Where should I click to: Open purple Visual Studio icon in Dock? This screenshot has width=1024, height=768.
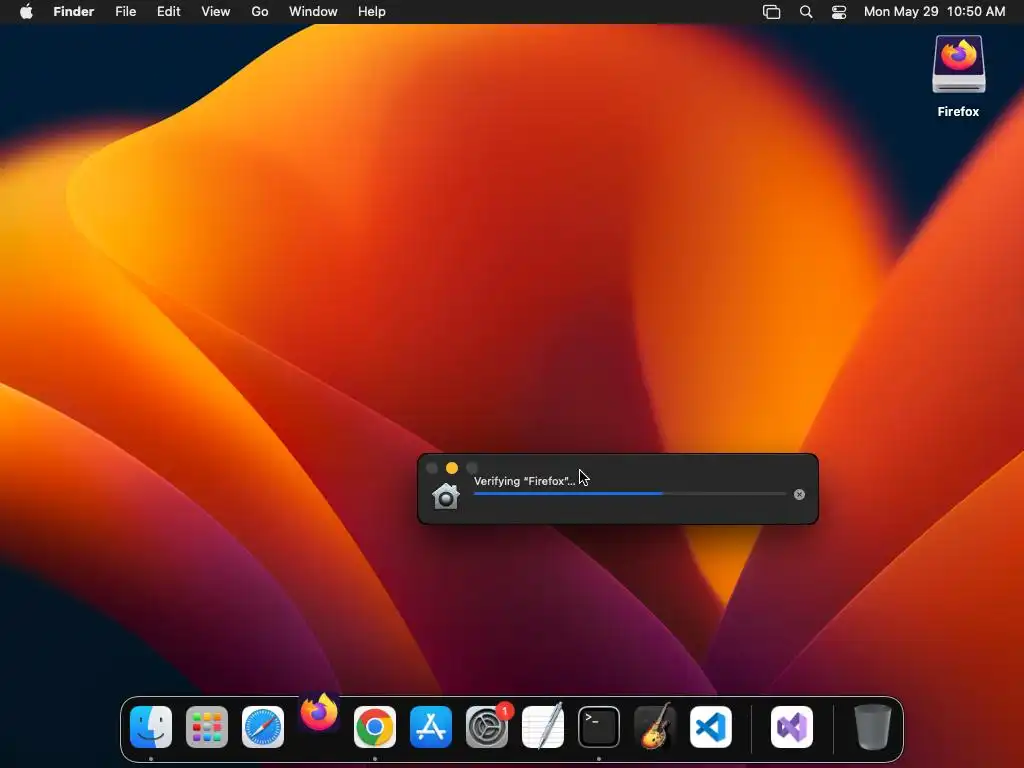792,727
